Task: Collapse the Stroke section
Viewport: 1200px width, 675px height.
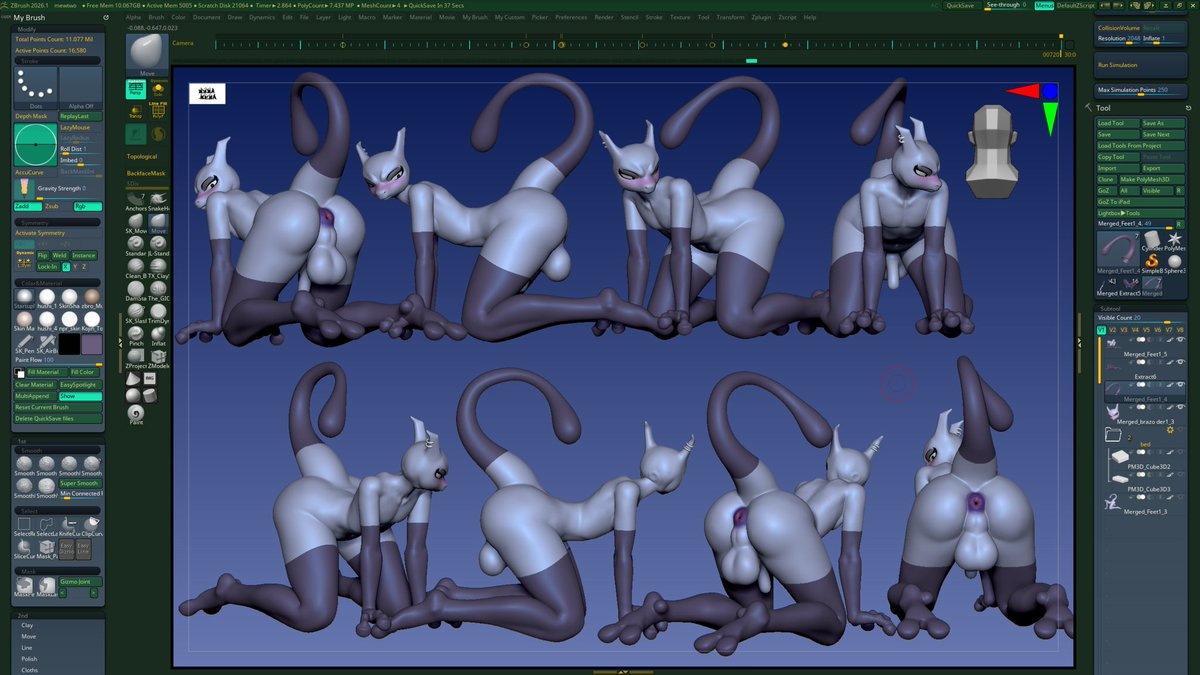Action: tap(58, 61)
